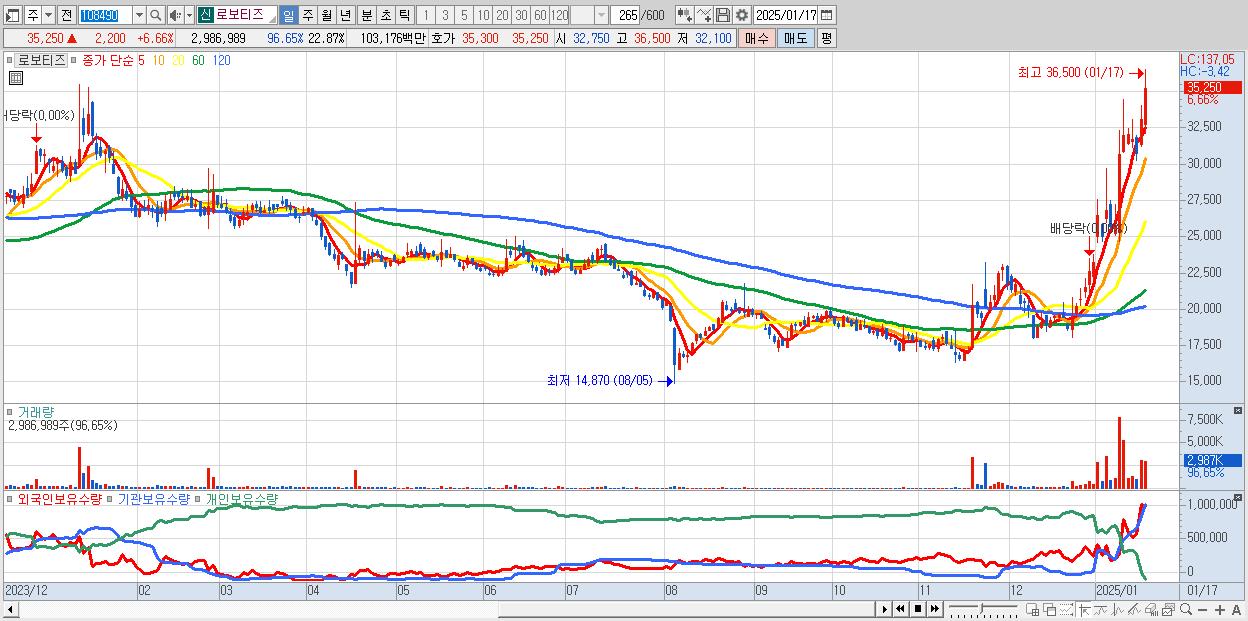
Task: Click the small grid icon under 로보티즈 label
Action: (16, 77)
